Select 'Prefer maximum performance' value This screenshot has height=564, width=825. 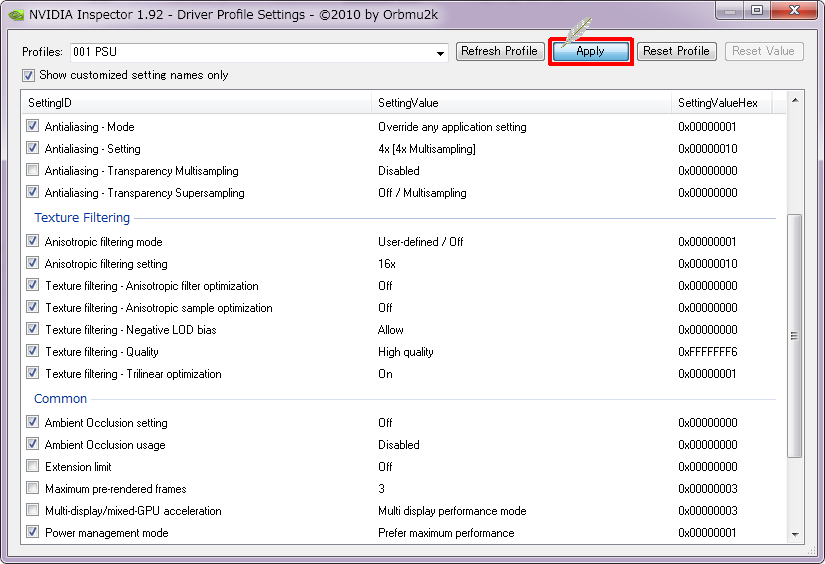446,533
